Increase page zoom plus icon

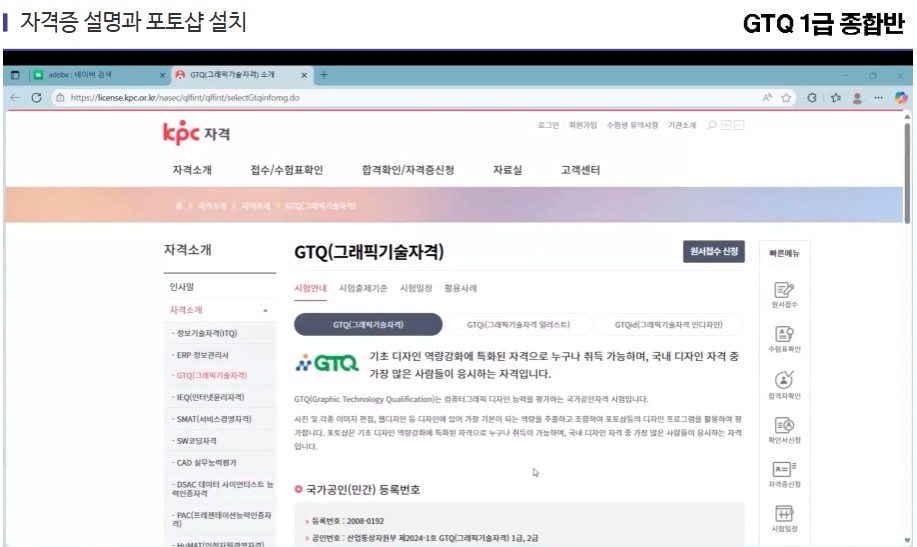click(726, 125)
